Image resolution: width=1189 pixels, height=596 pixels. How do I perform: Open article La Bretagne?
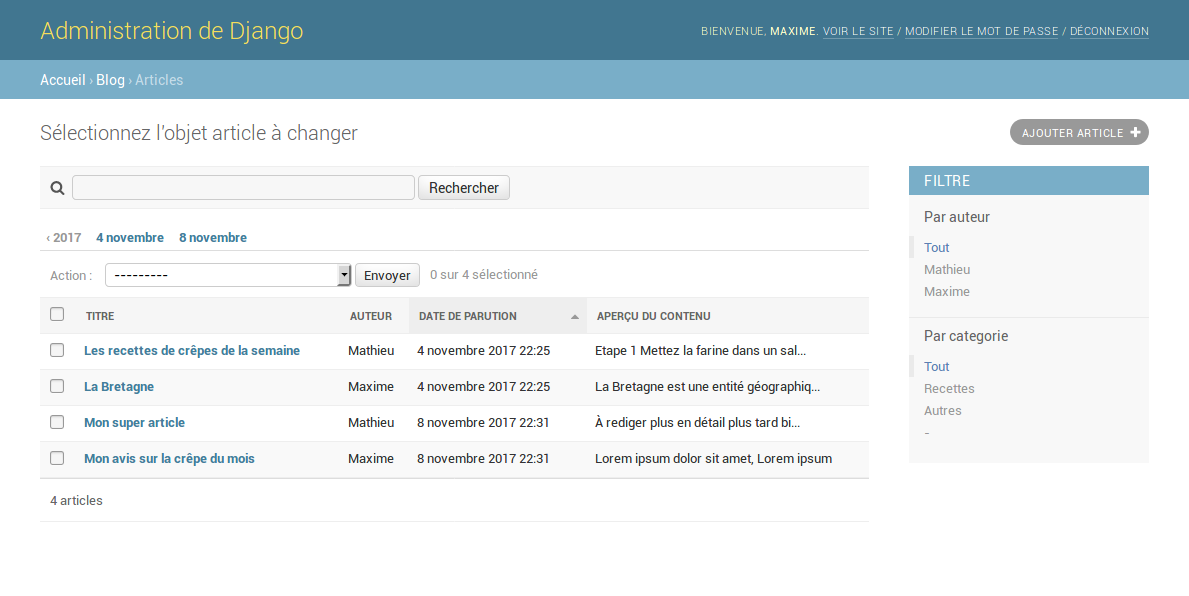pos(119,386)
